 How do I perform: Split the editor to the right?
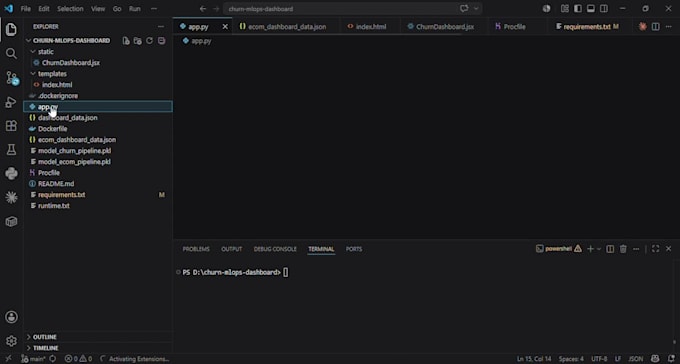[x=656, y=26]
